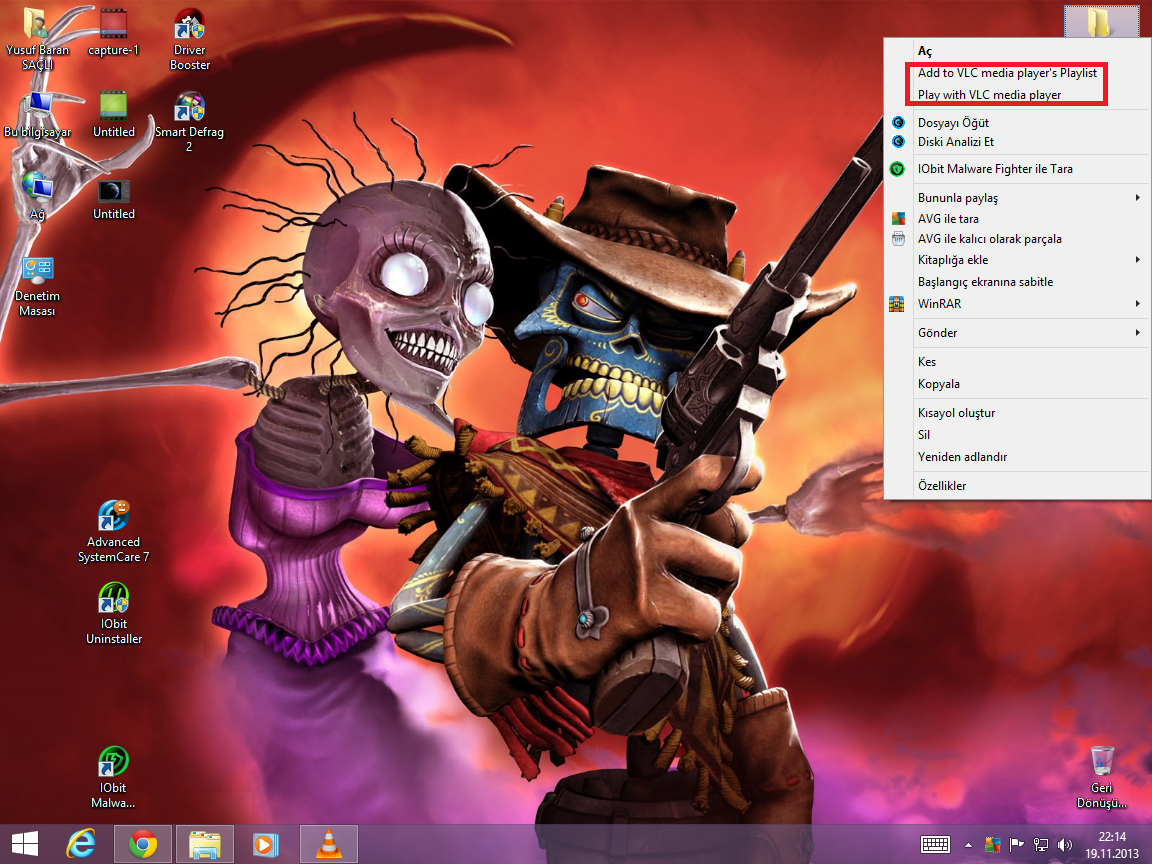Open the Windows Start button

pos(25,844)
